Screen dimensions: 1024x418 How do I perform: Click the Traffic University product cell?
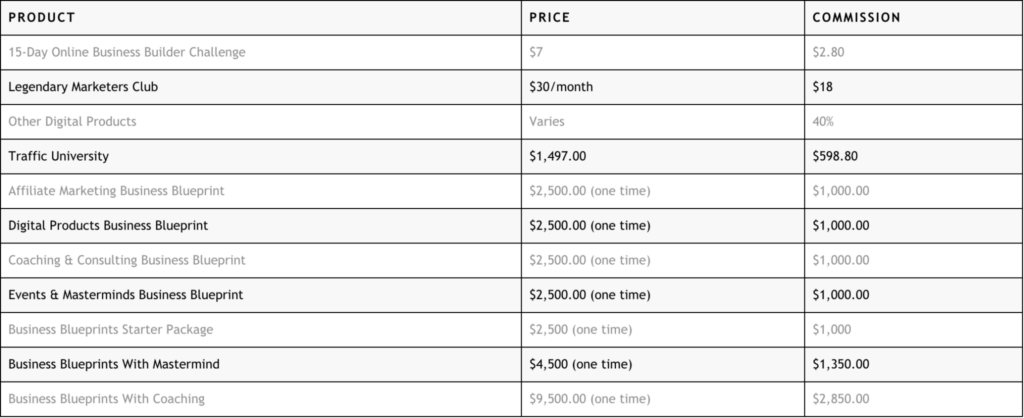click(x=58, y=156)
